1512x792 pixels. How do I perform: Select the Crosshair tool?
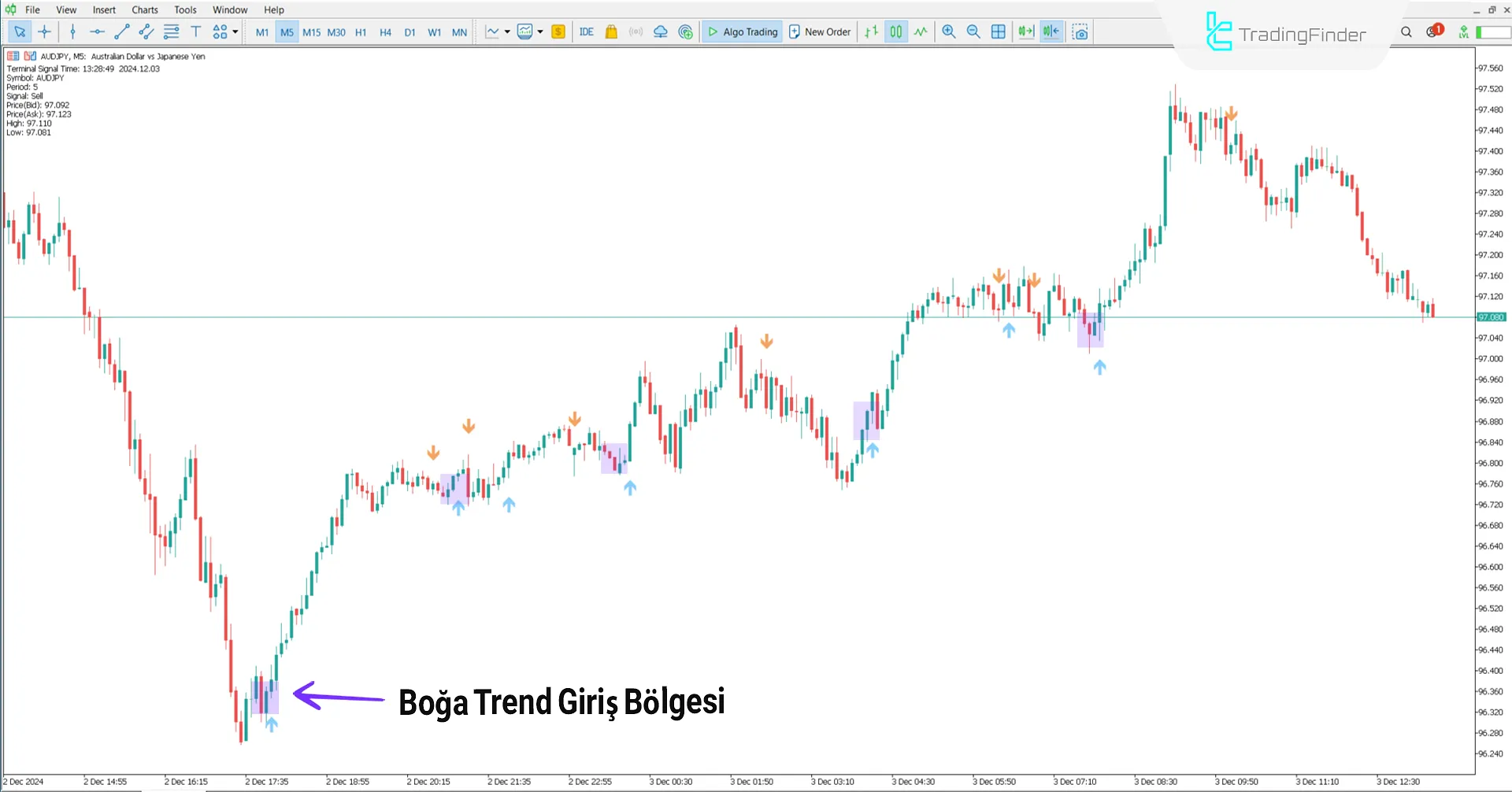45,31
